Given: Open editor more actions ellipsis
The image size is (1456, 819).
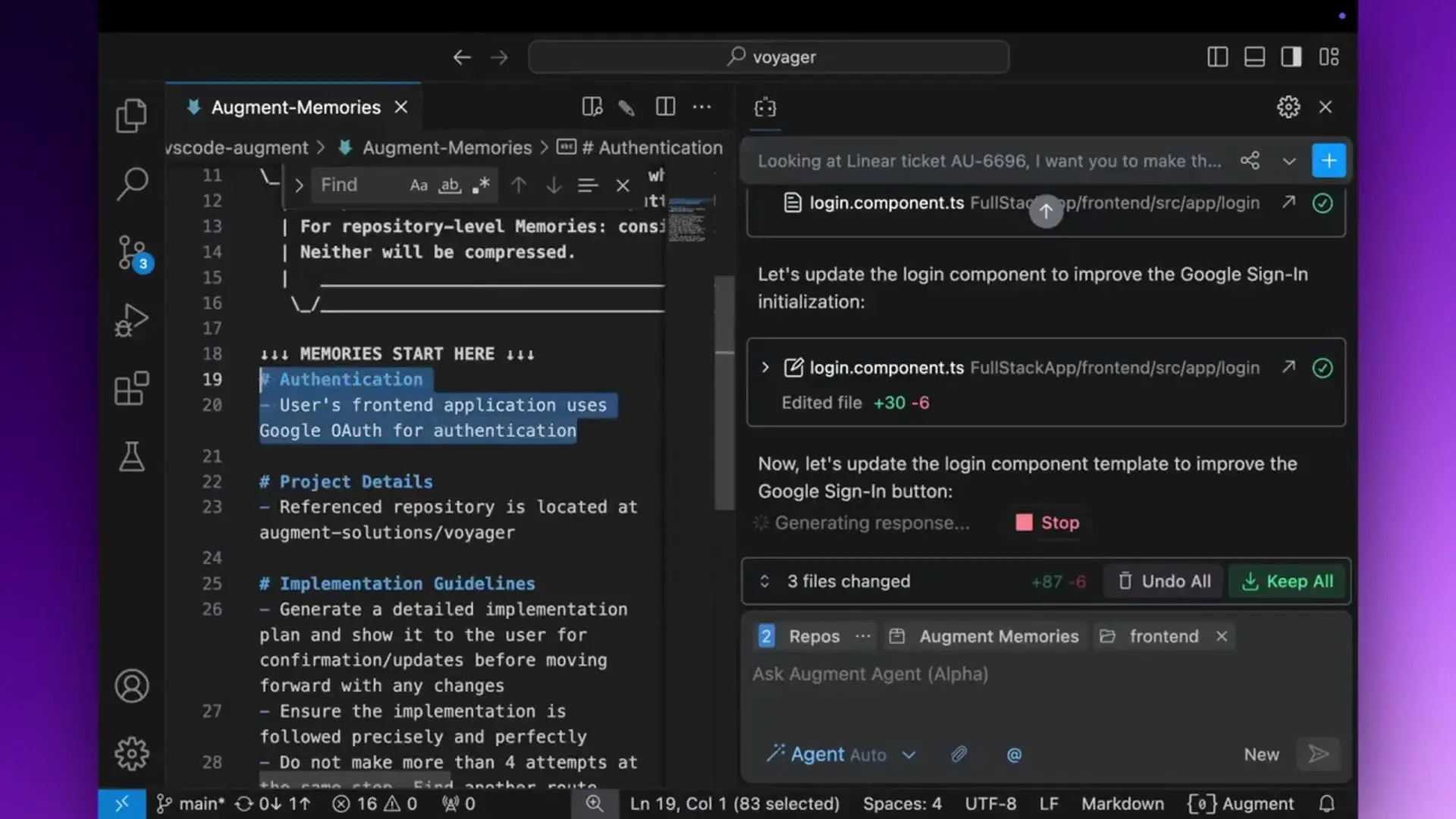Looking at the screenshot, I should point(701,107).
